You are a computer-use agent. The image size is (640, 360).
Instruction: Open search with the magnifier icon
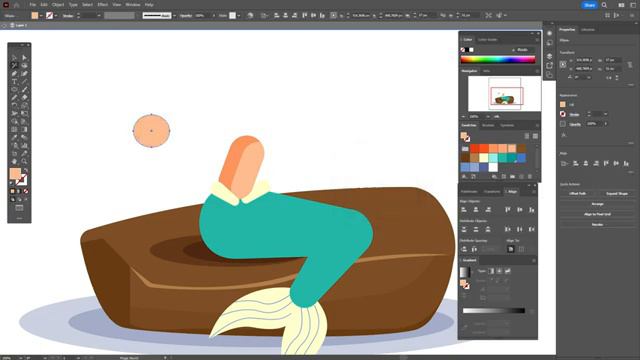pyautogui.click(x=604, y=5)
